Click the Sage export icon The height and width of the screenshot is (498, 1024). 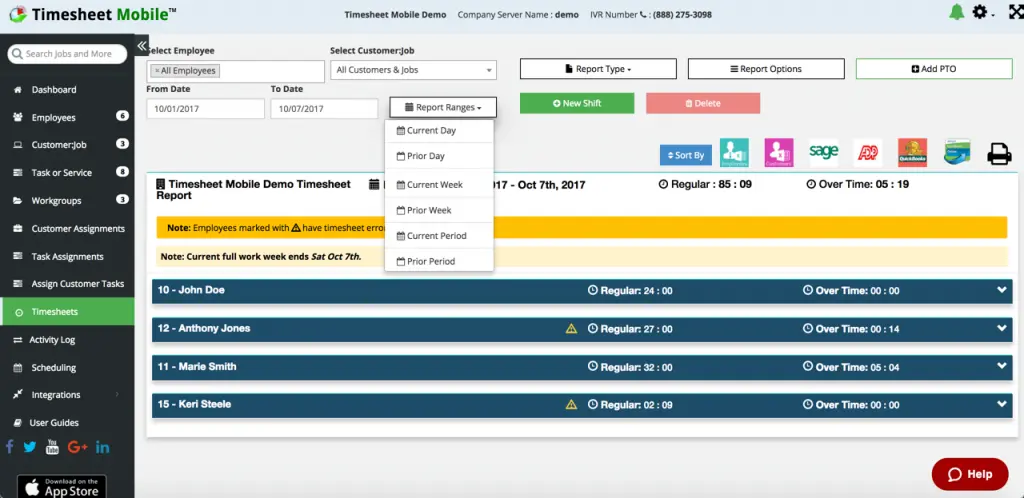[x=824, y=152]
